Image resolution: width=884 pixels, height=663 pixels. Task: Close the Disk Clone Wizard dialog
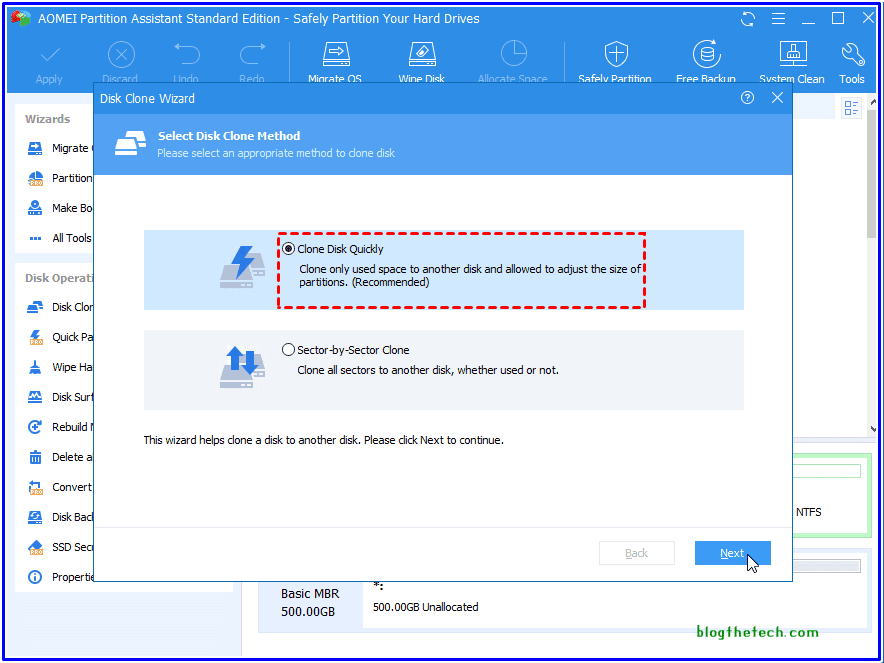coord(777,98)
